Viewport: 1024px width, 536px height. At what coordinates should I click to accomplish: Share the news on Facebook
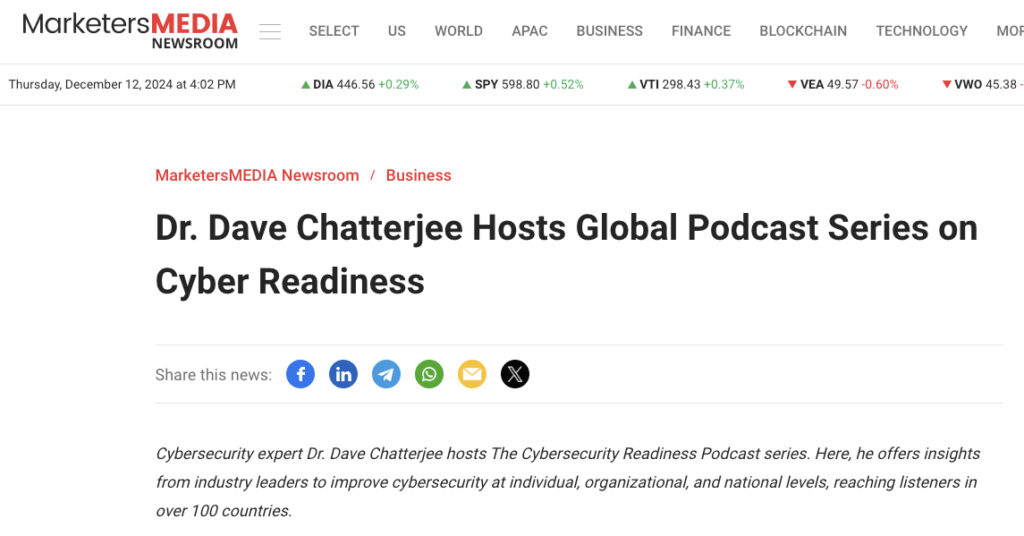click(x=300, y=374)
